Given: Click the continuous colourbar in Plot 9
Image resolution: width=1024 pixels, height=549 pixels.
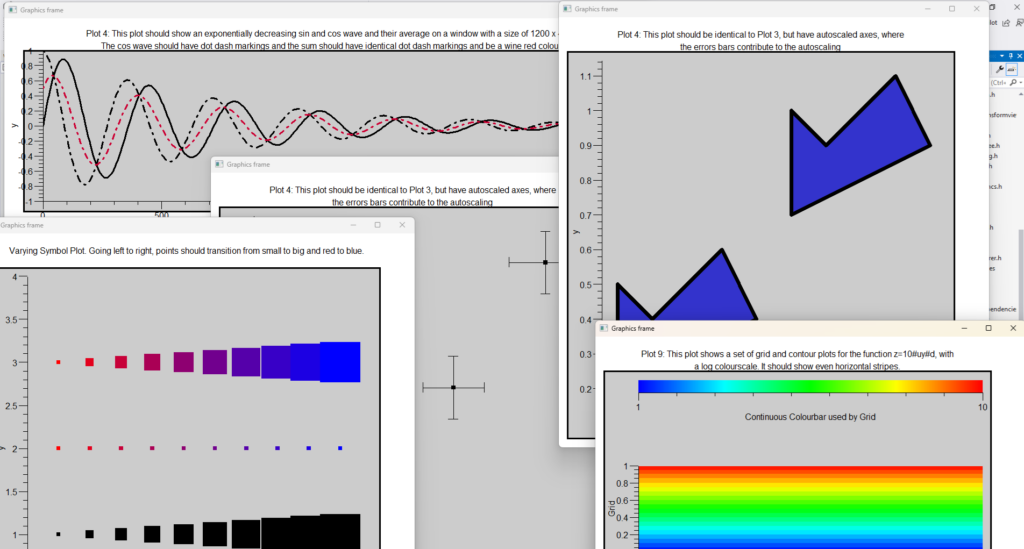Looking at the screenshot, I should pos(810,387).
